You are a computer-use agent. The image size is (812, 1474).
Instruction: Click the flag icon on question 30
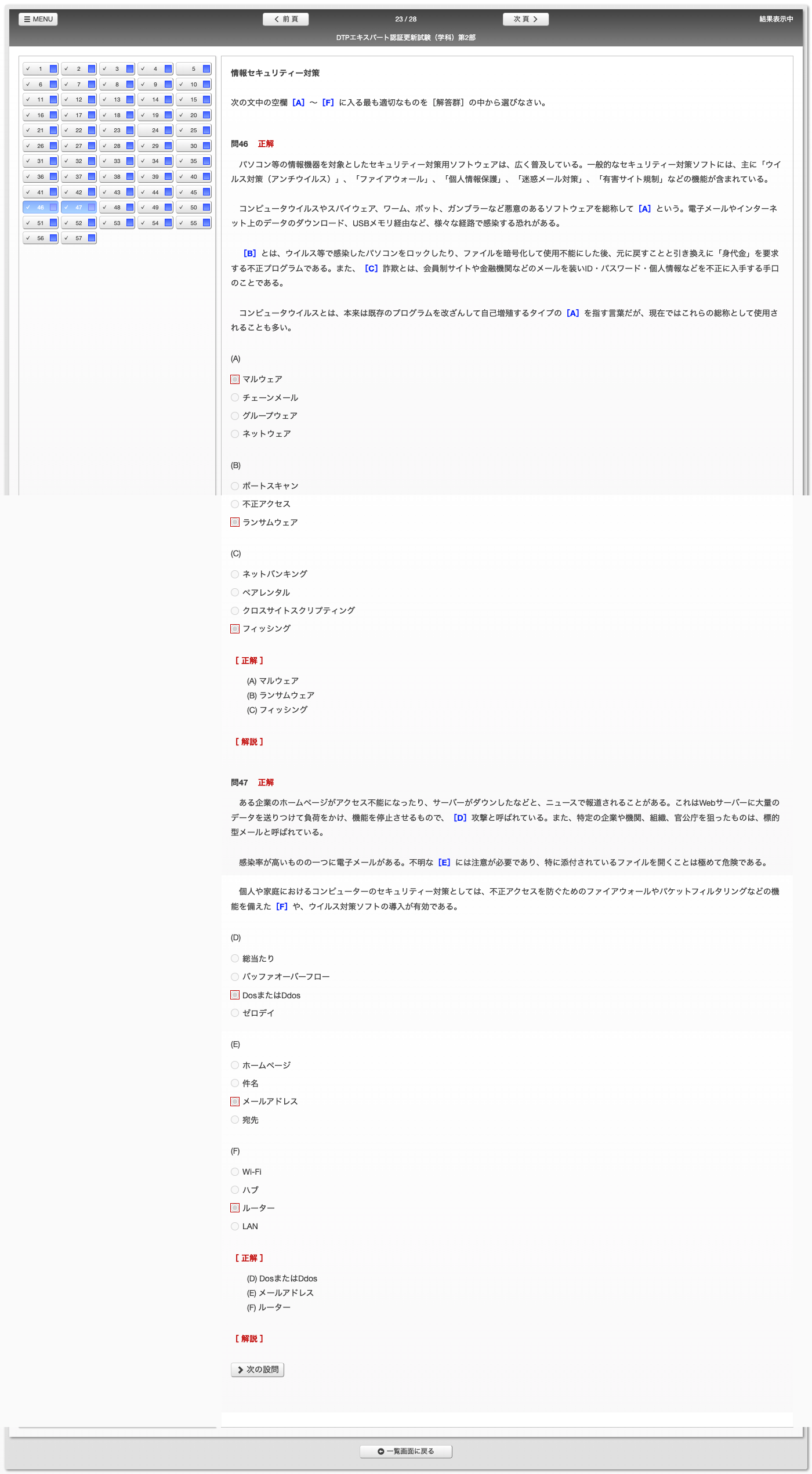coord(206,146)
